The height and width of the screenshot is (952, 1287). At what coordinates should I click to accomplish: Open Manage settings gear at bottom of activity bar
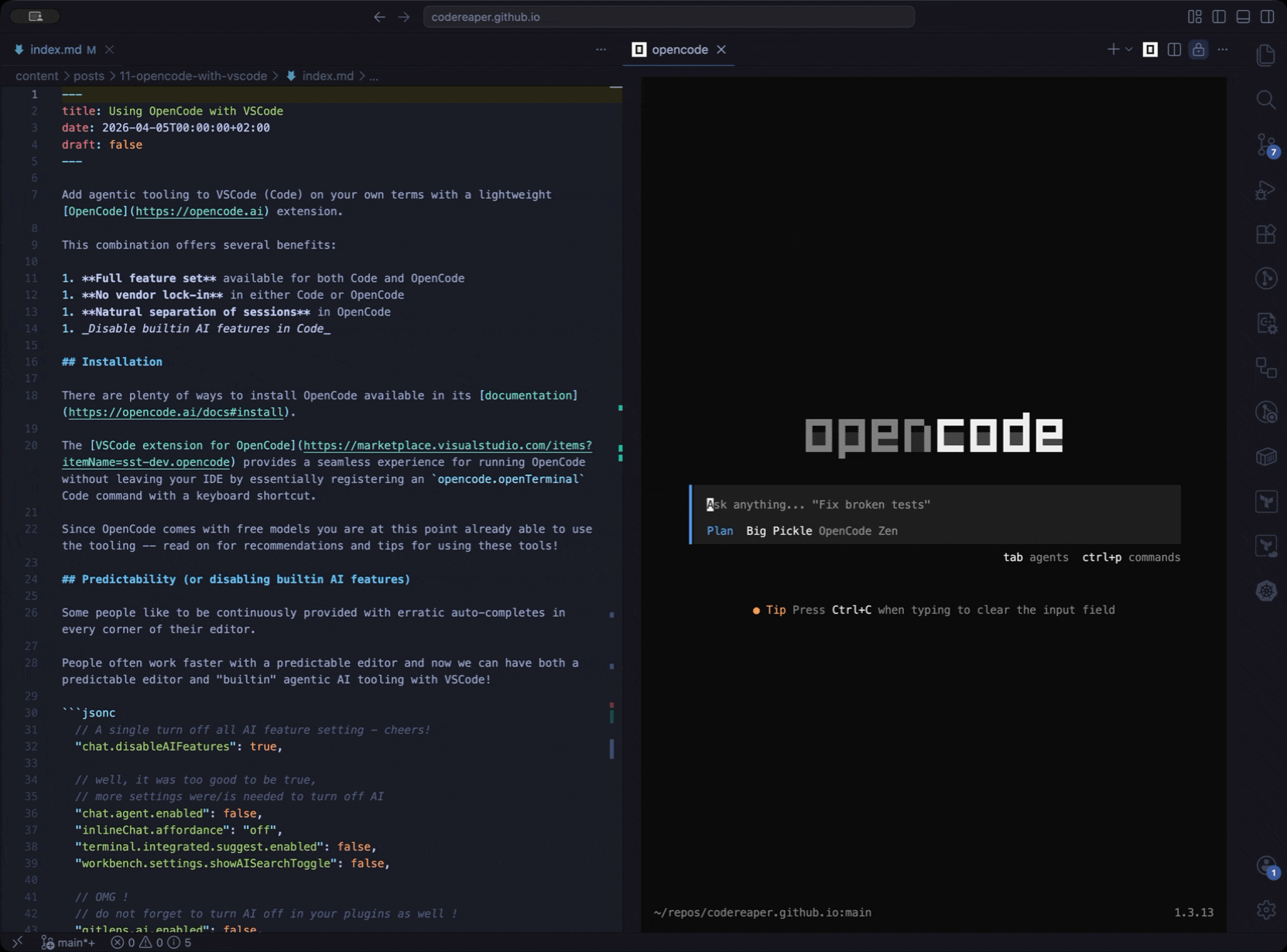(1266, 910)
